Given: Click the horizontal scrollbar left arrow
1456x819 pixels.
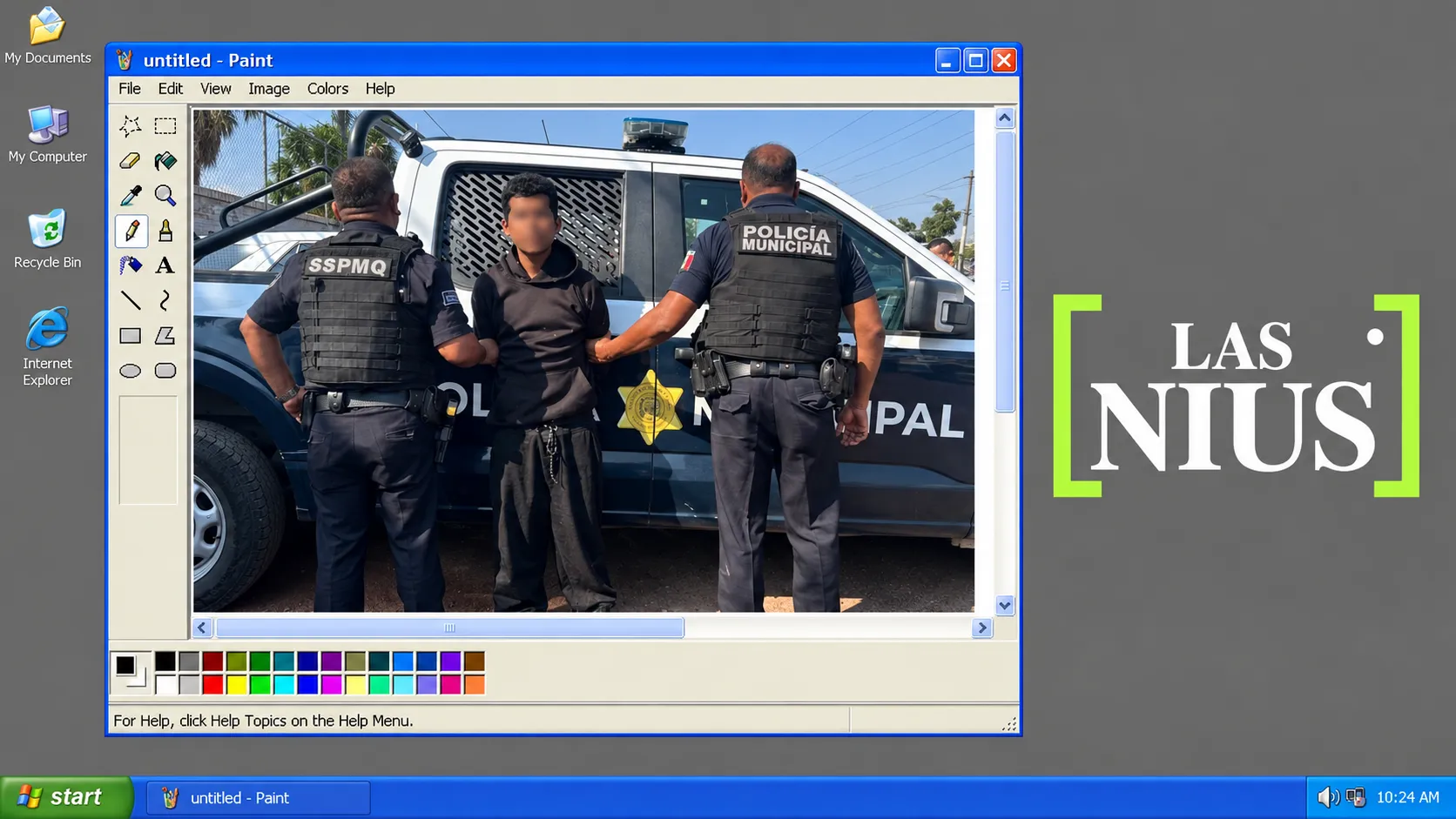Looking at the screenshot, I should click(x=202, y=628).
